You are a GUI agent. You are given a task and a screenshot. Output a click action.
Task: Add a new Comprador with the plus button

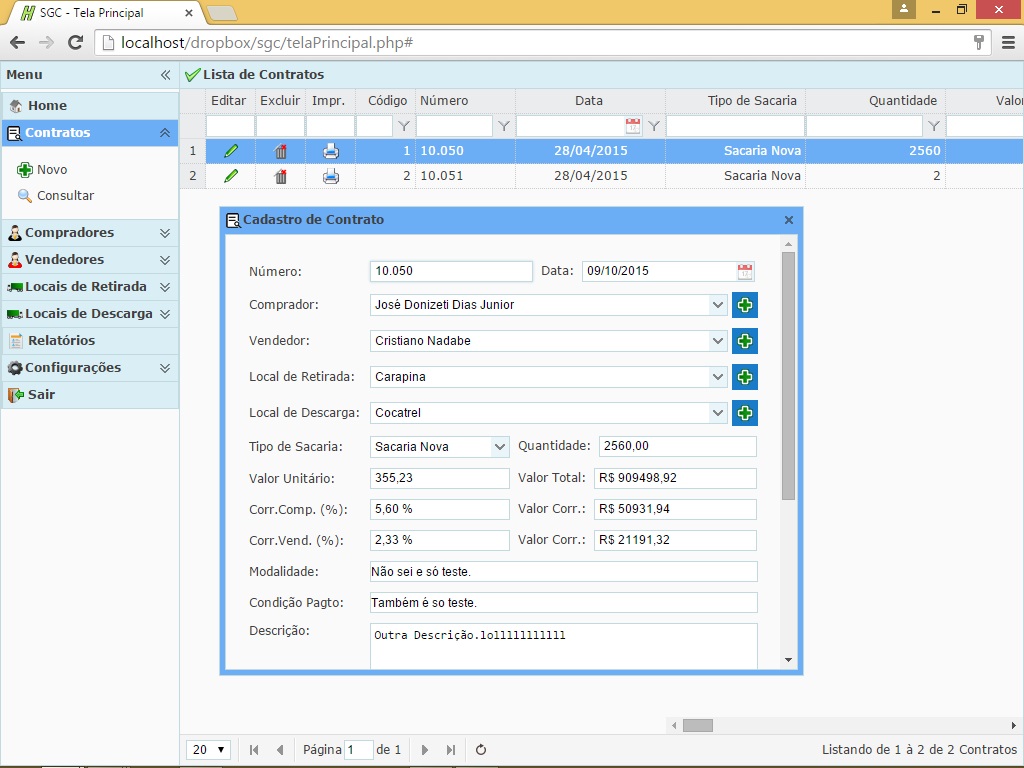[x=744, y=305]
